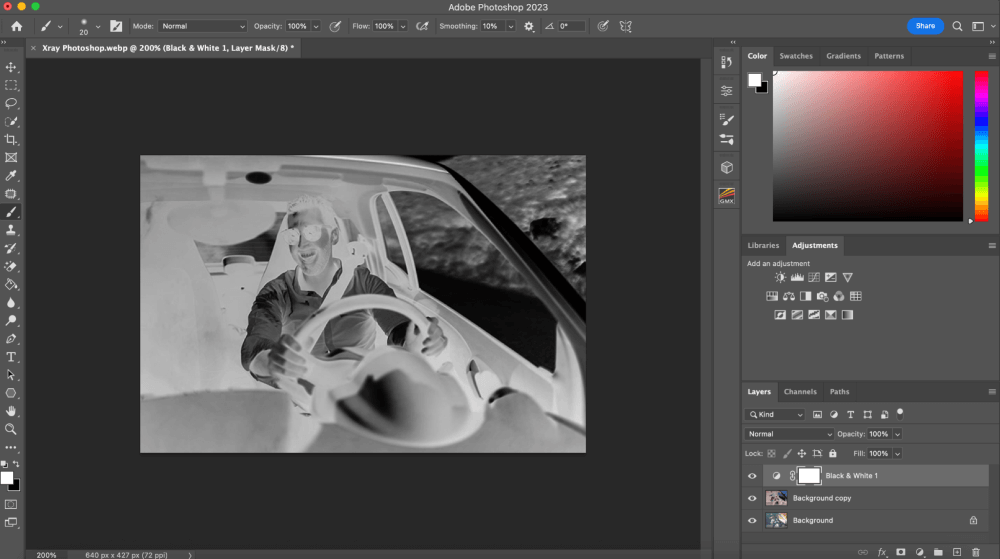The image size is (1000, 559).
Task: Click the add layer style fx icon
Action: click(x=882, y=551)
